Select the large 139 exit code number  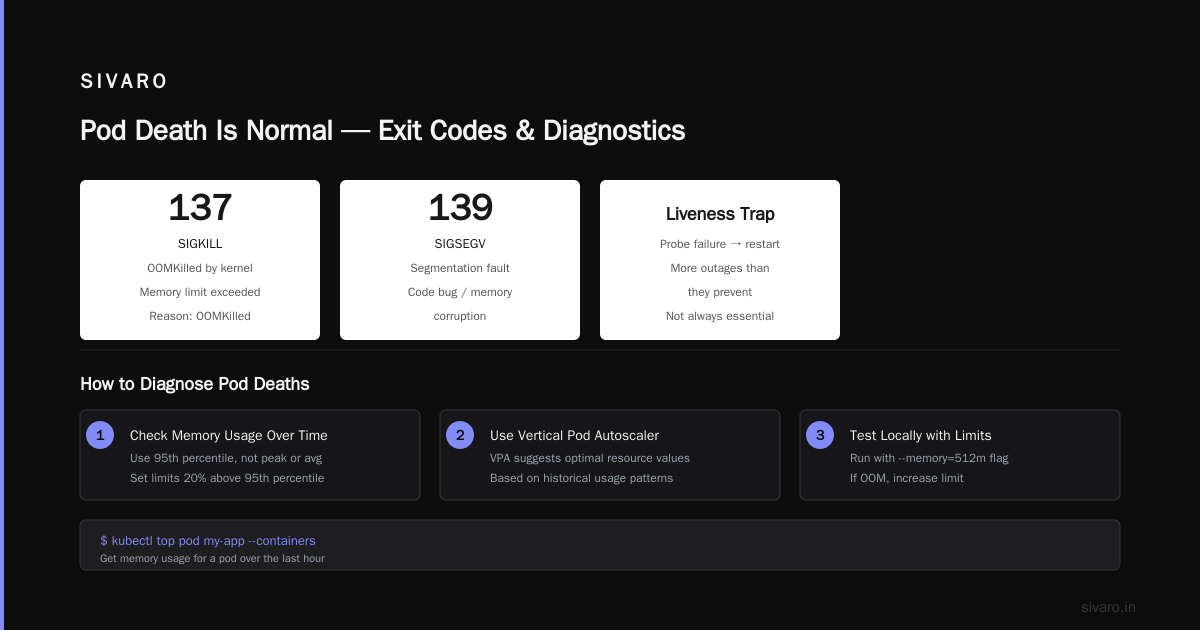(x=460, y=207)
